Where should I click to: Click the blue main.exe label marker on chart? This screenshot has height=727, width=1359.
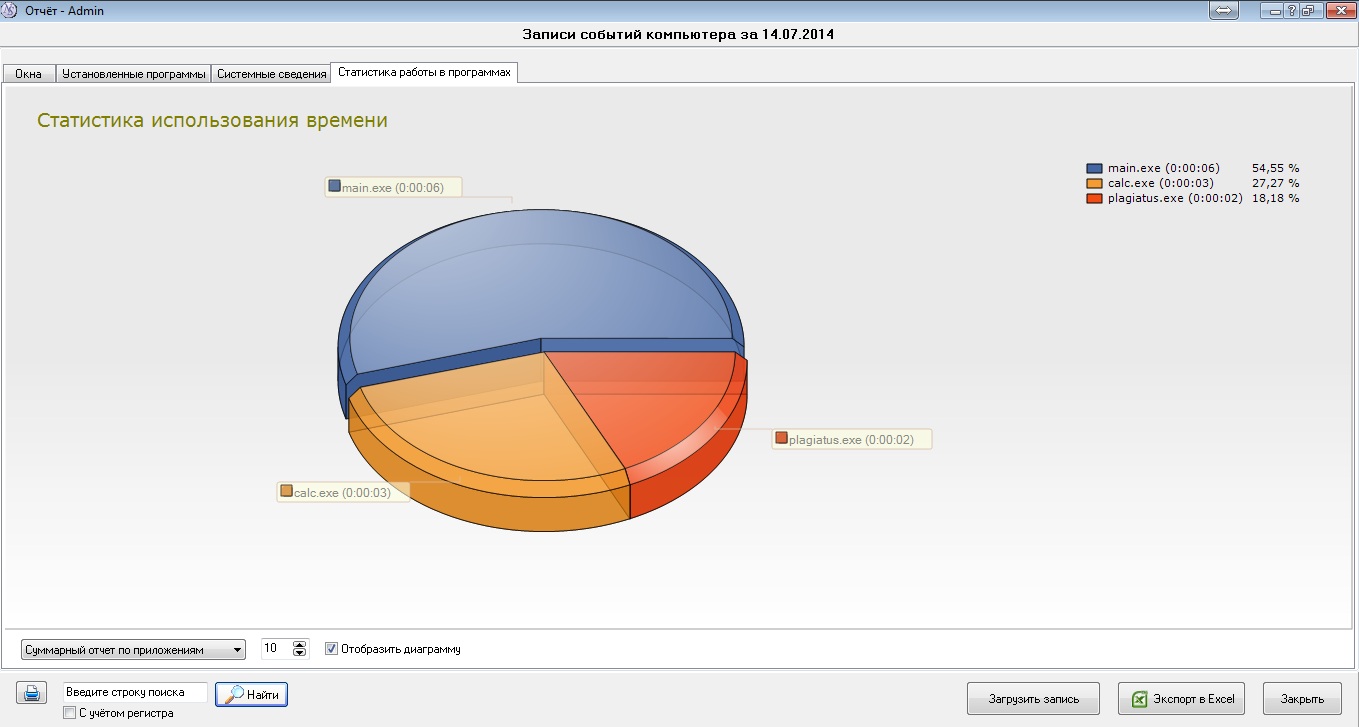point(335,186)
